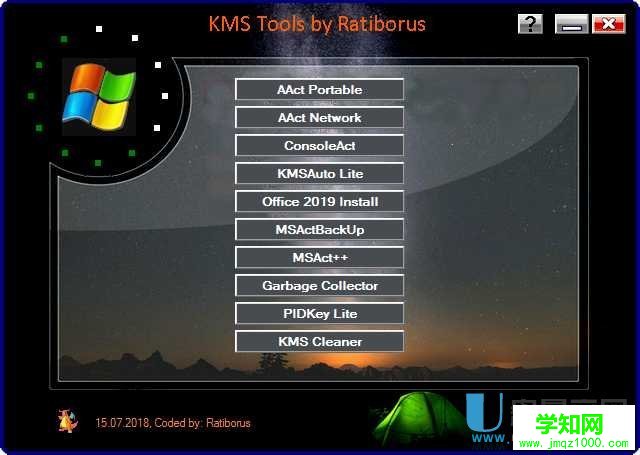
Task: Open MSActBackUp utility
Action: (319, 230)
